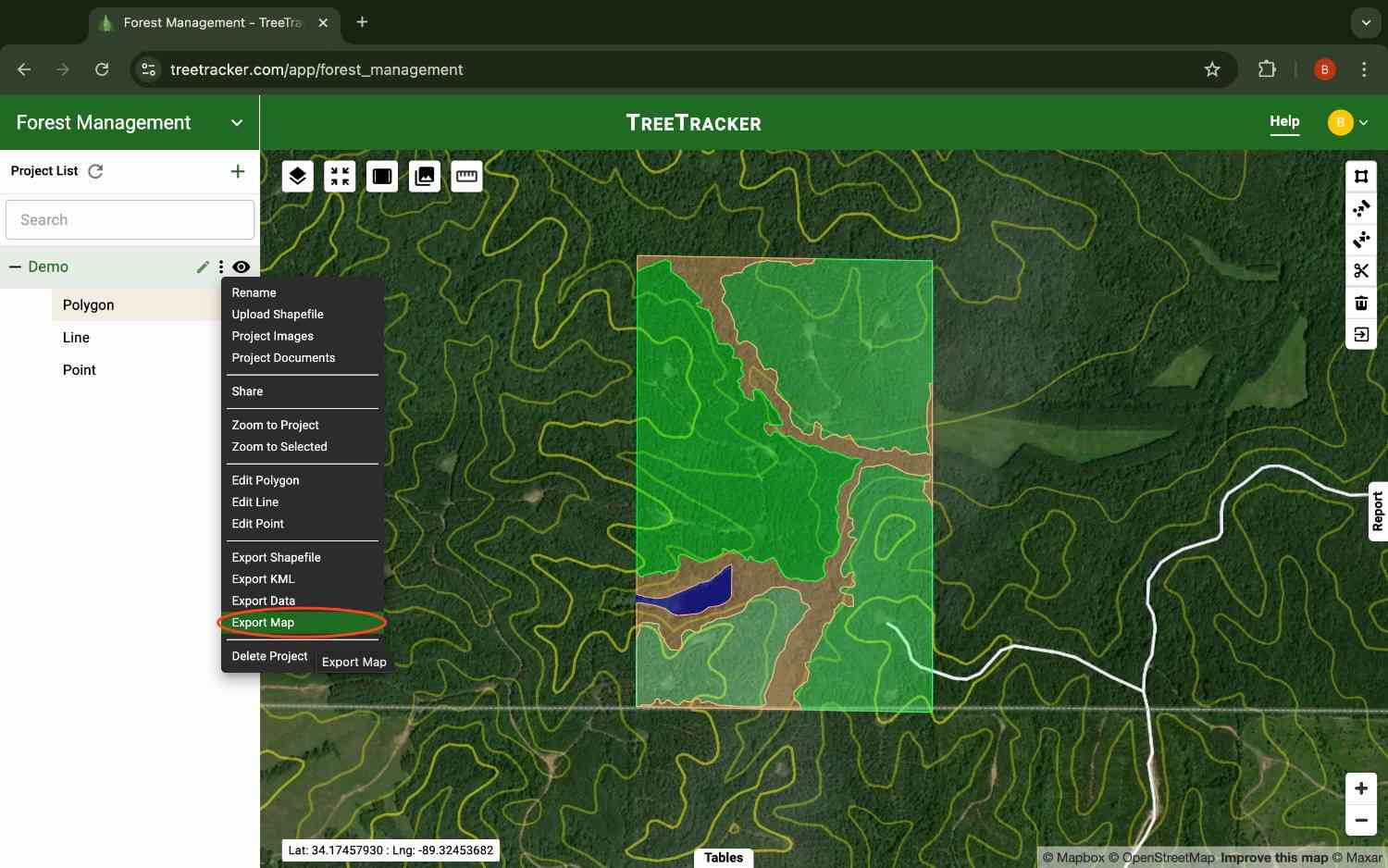Image resolution: width=1388 pixels, height=868 pixels.
Task: Select the draw point tool
Action: 1361,240
